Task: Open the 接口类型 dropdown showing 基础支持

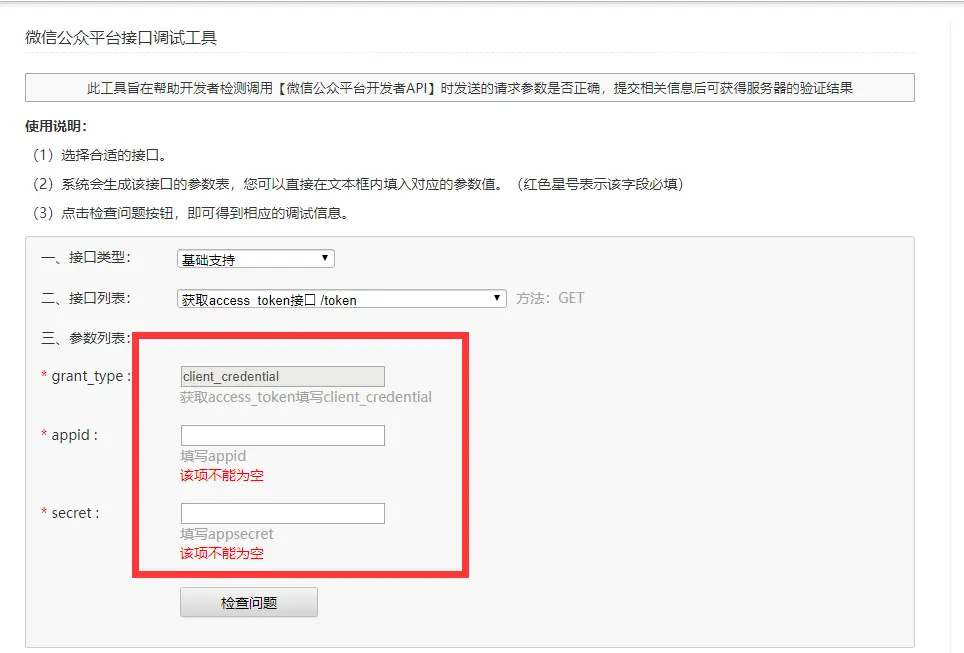Action: [x=256, y=259]
